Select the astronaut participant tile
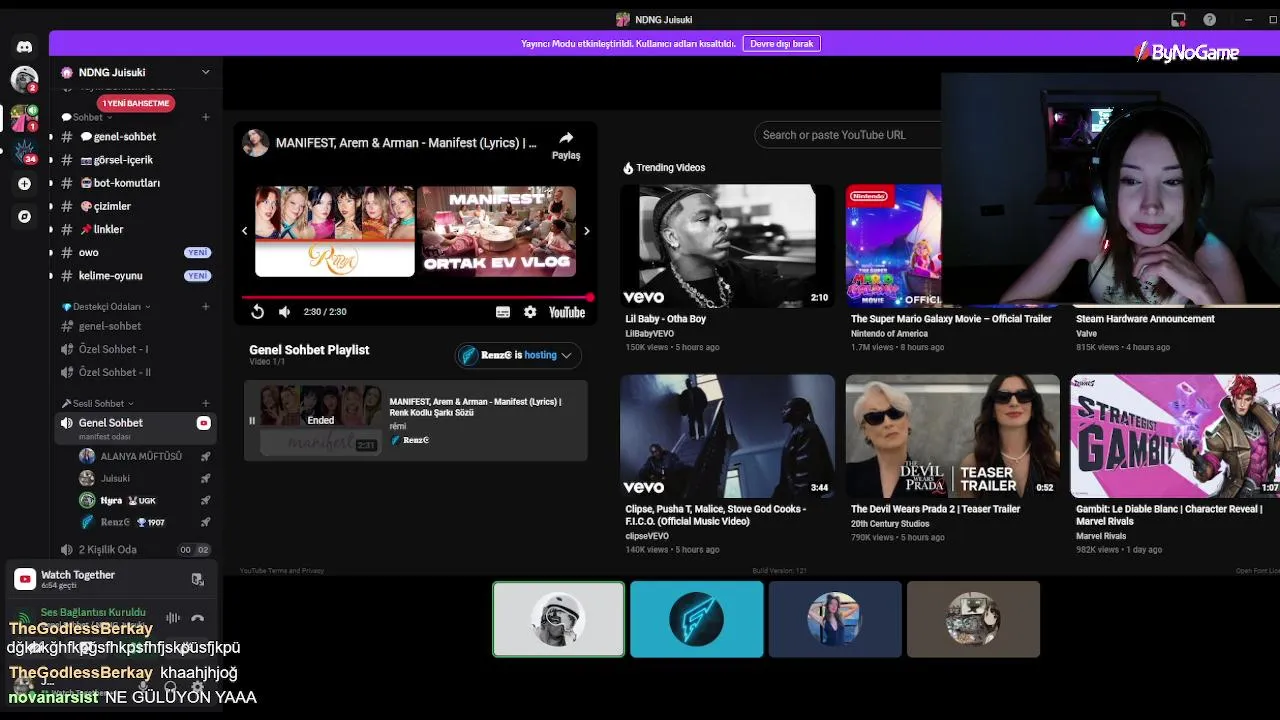Image resolution: width=1280 pixels, height=720 pixels. point(558,619)
